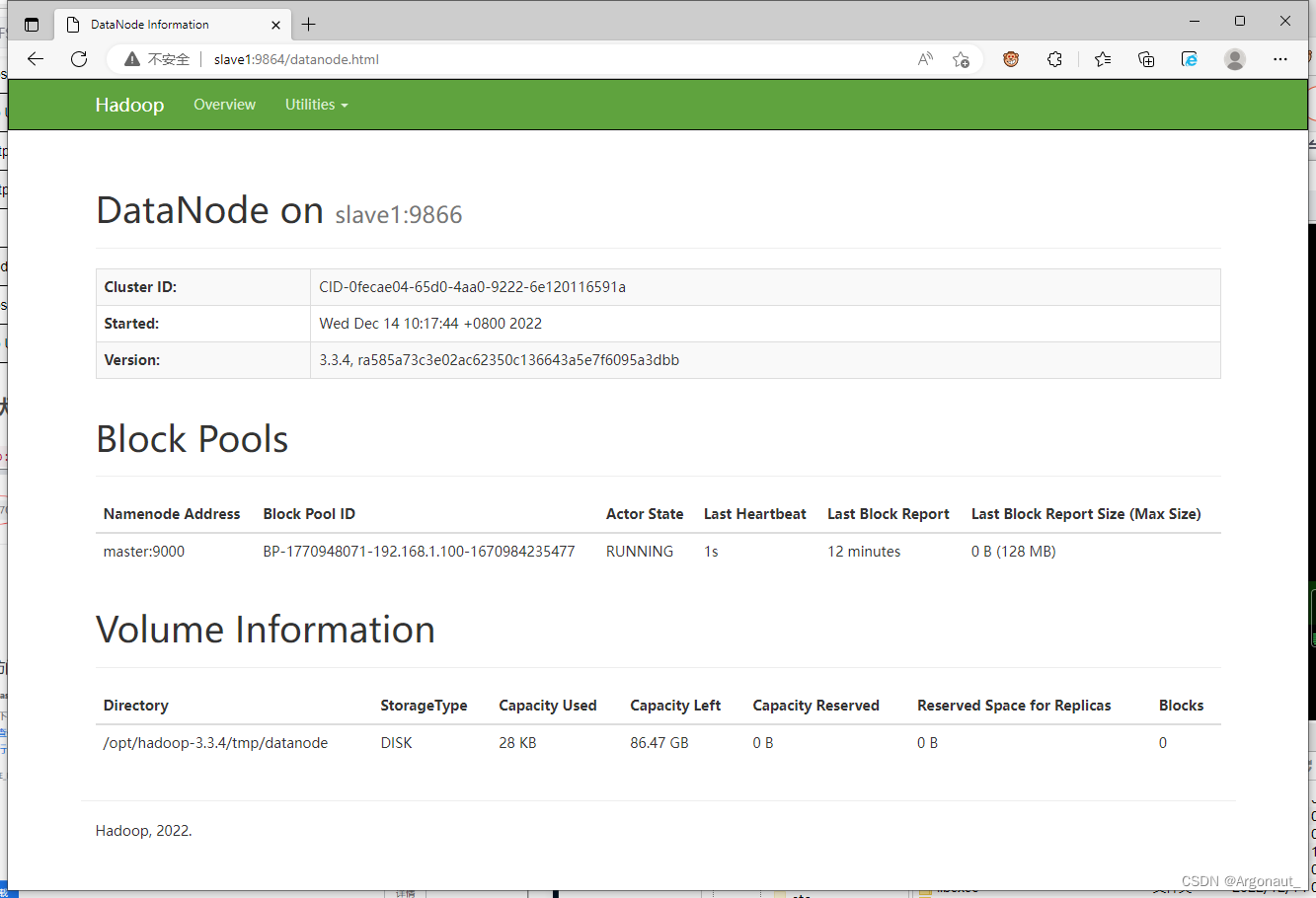This screenshot has height=898, width=1316.
Task: Click the RUNNING actor state cell
Action: pos(640,552)
